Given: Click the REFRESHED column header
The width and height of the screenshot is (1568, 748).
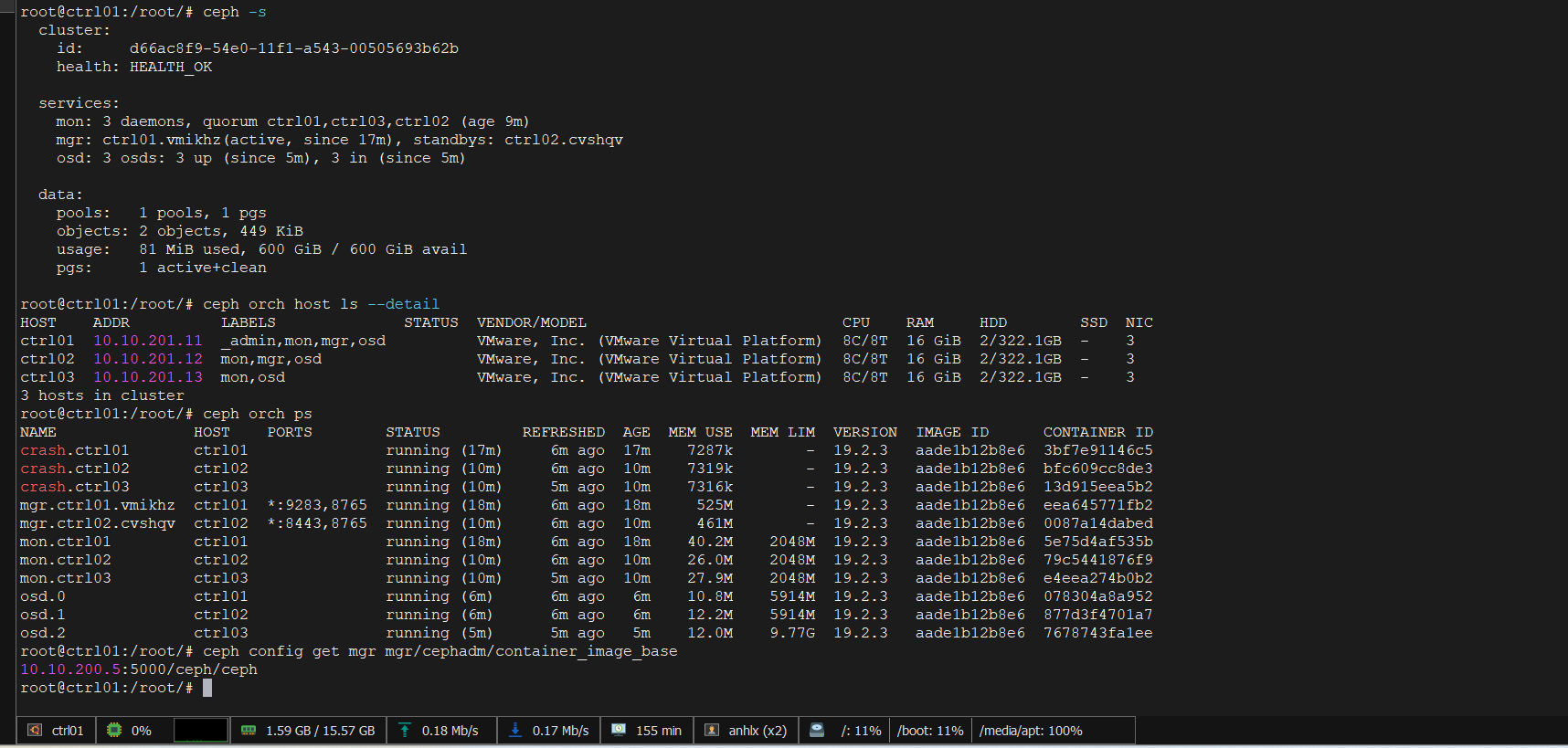Looking at the screenshot, I should click(x=564, y=432).
